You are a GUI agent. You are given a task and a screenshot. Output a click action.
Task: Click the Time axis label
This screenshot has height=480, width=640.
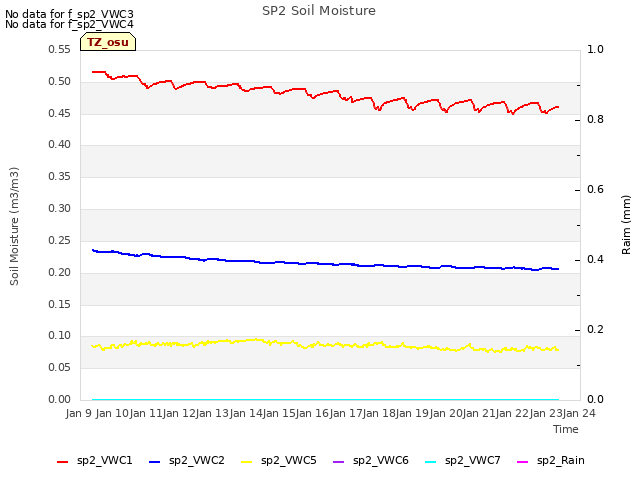click(x=566, y=429)
